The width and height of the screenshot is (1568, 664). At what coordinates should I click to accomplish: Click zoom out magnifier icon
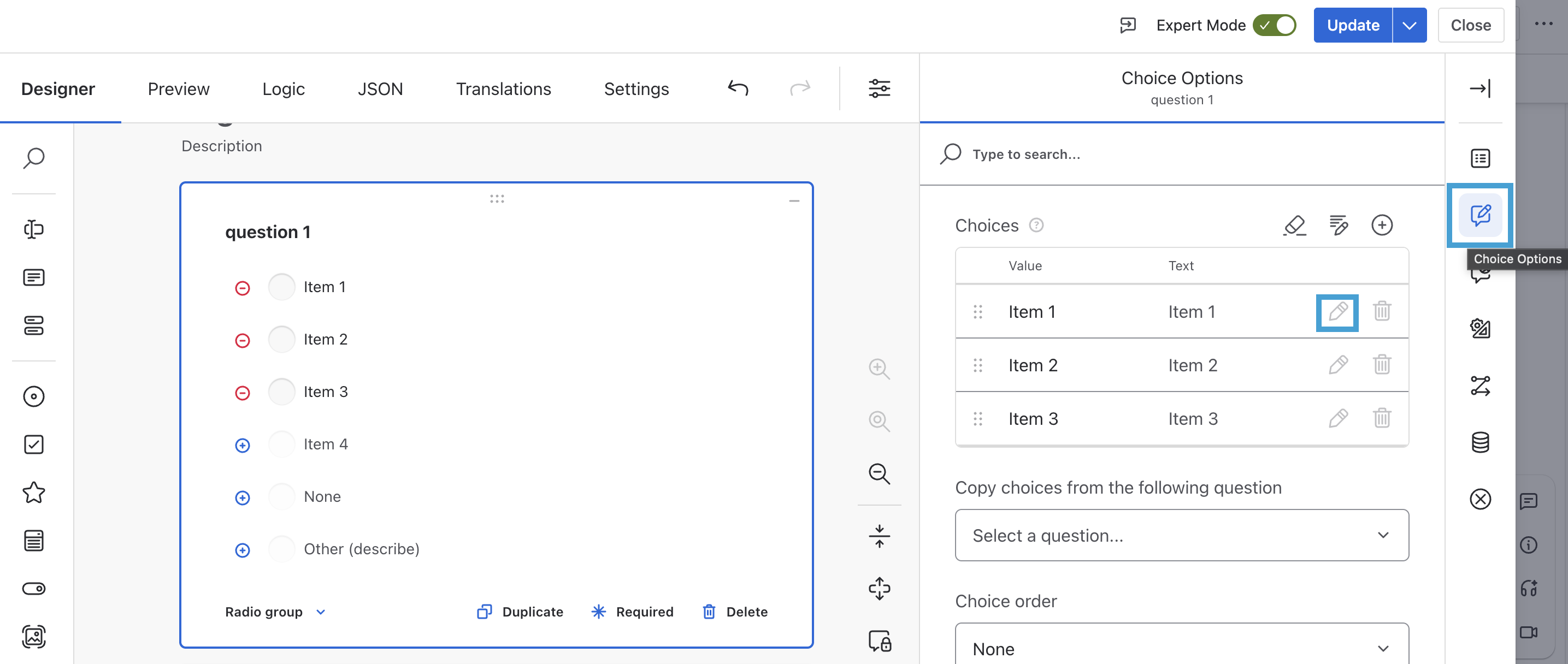click(879, 473)
